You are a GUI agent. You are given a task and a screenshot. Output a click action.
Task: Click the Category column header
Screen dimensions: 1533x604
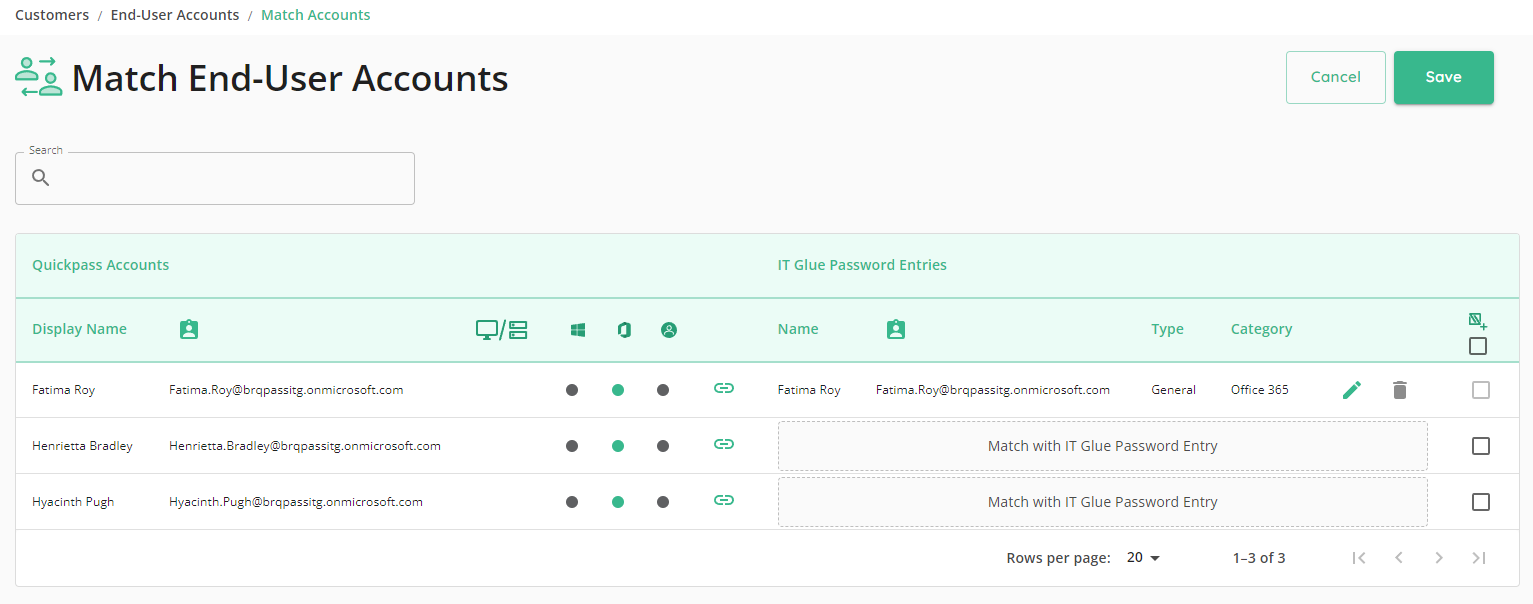[x=1262, y=329]
